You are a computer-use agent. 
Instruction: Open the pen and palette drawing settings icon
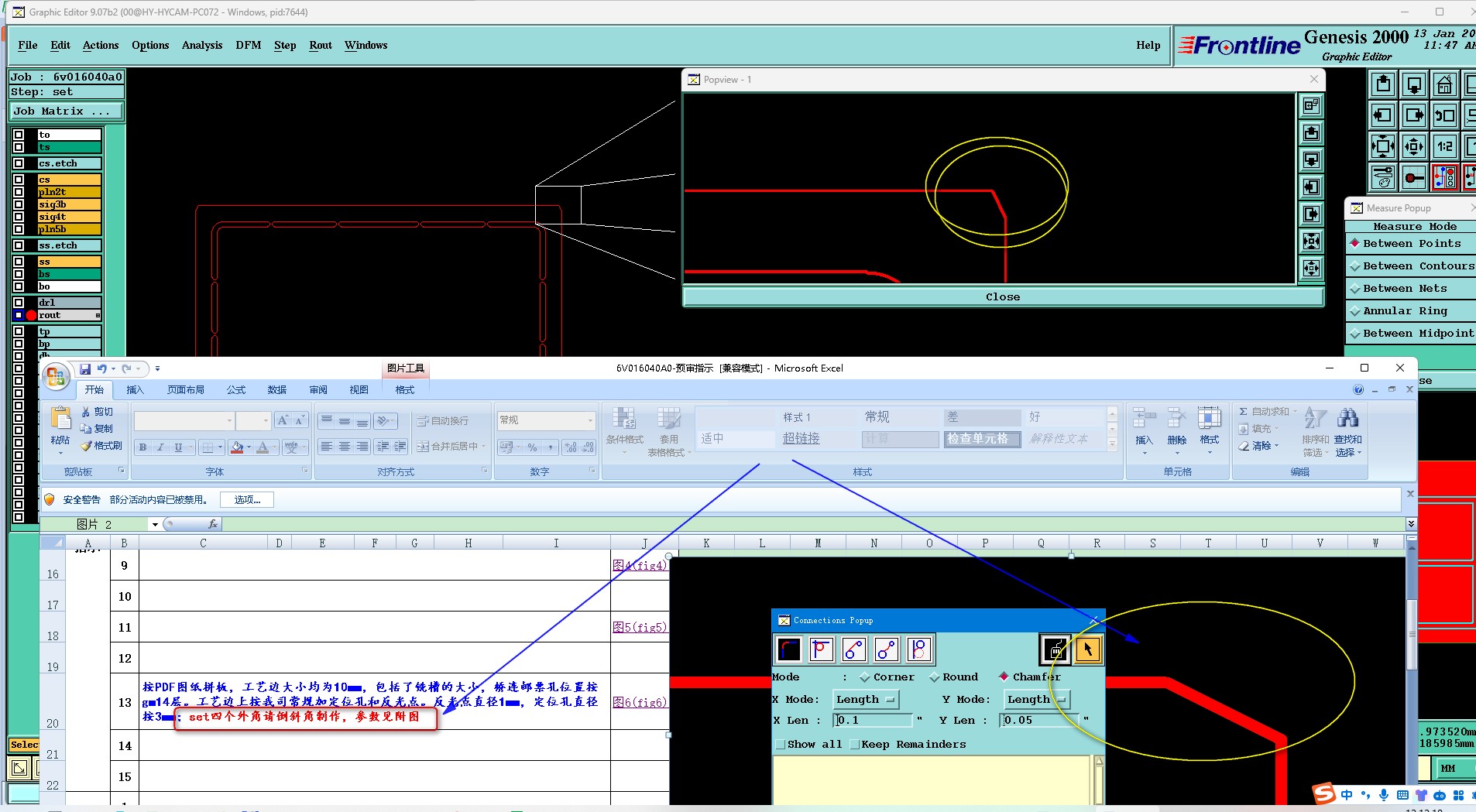[1383, 176]
